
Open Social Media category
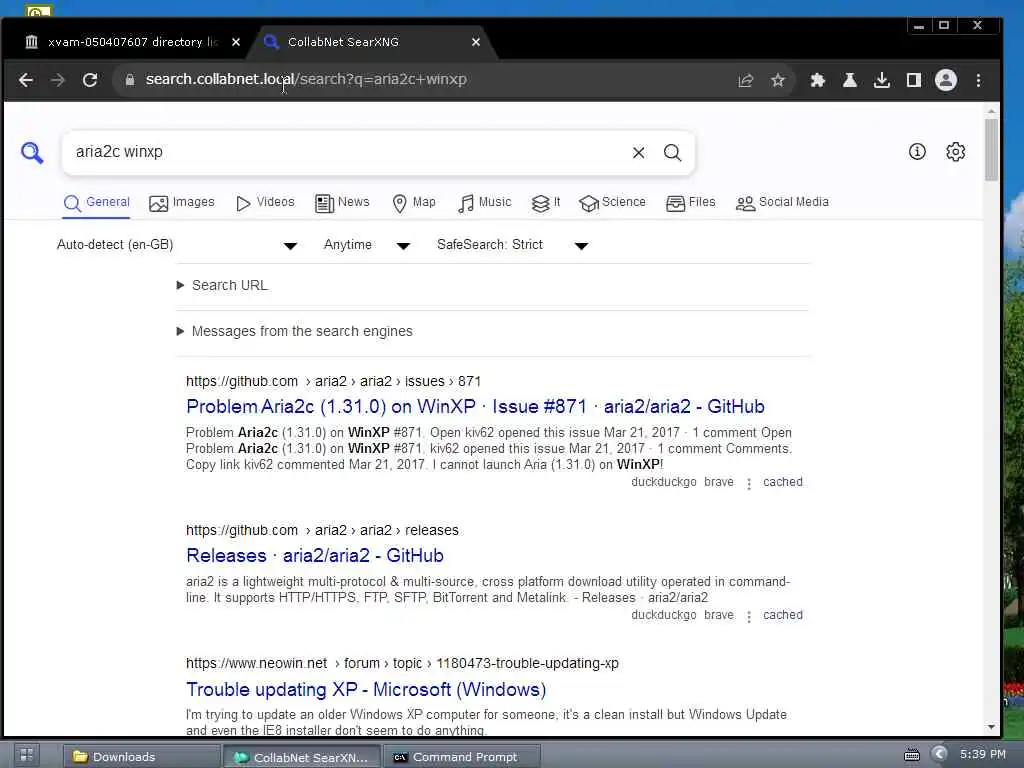782,202
